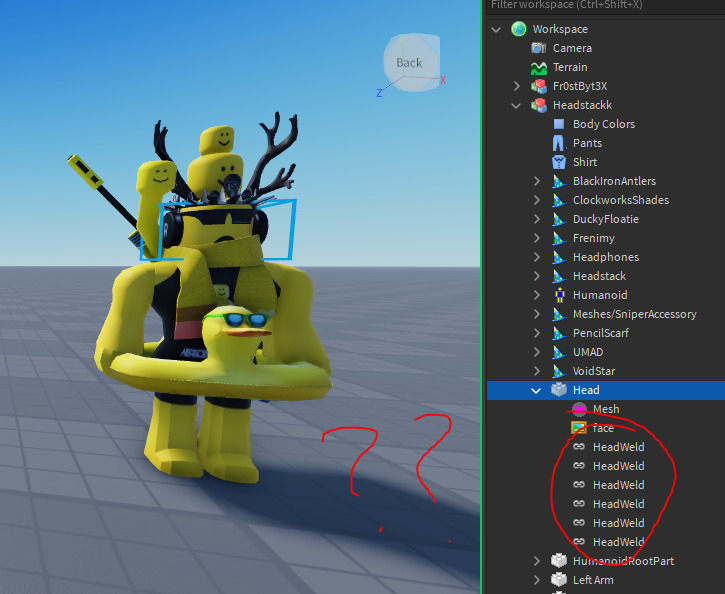Select the Headphones row label
Viewport: 725px width, 594px height.
[x=606, y=257]
